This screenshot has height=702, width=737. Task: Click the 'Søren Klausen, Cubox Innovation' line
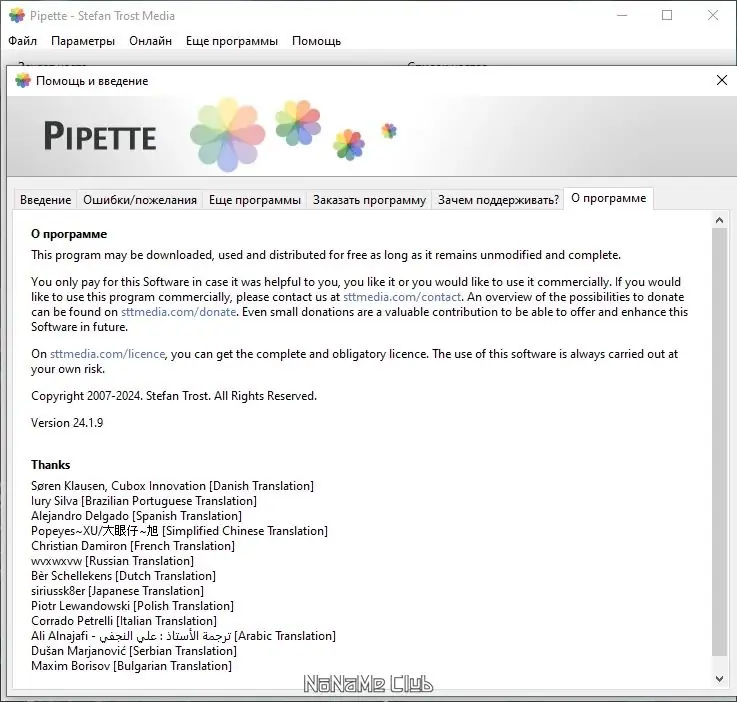(172, 486)
